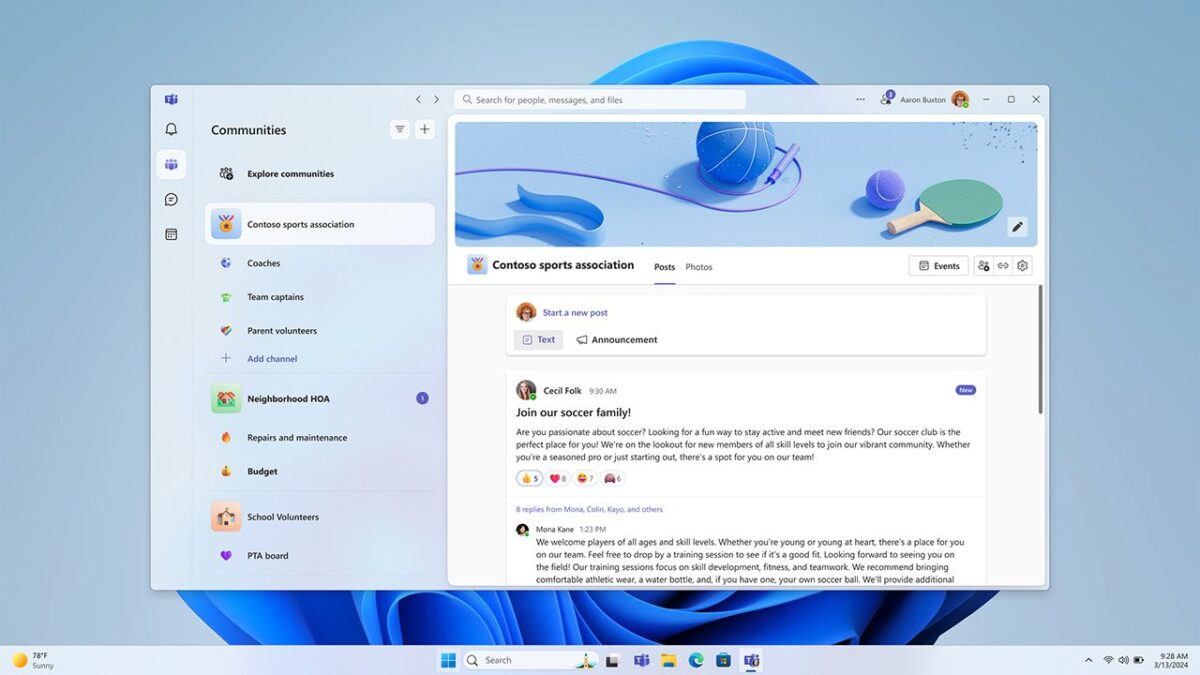Toggle the thumbs up reaction with 5
The height and width of the screenshot is (675, 1200).
(x=530, y=478)
